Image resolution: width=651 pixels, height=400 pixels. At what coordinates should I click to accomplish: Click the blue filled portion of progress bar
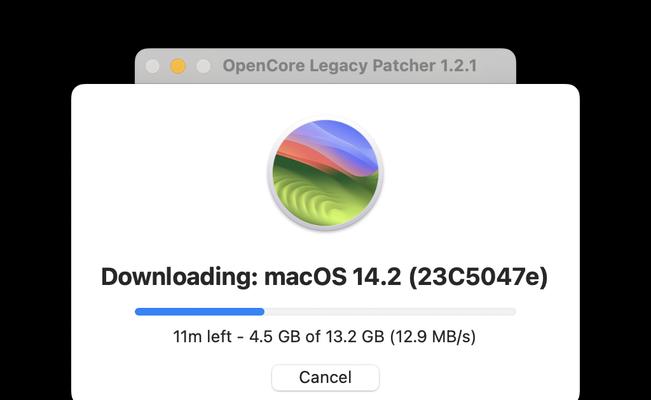[199, 312]
